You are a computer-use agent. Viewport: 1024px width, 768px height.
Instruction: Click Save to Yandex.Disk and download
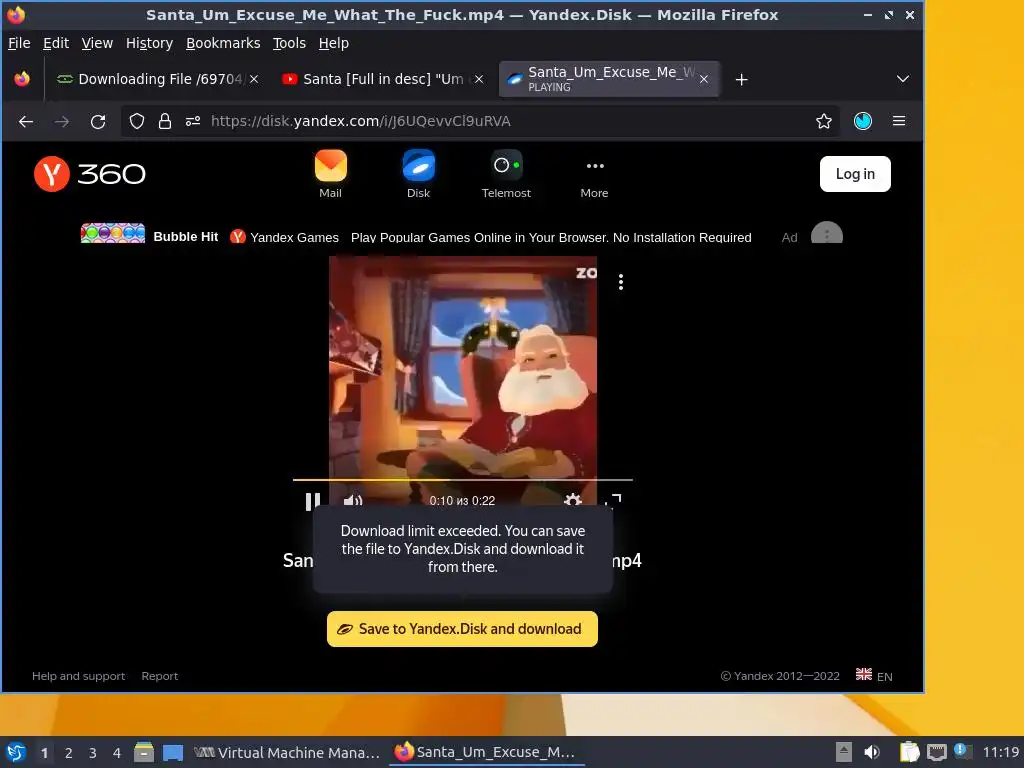pyautogui.click(x=462, y=629)
